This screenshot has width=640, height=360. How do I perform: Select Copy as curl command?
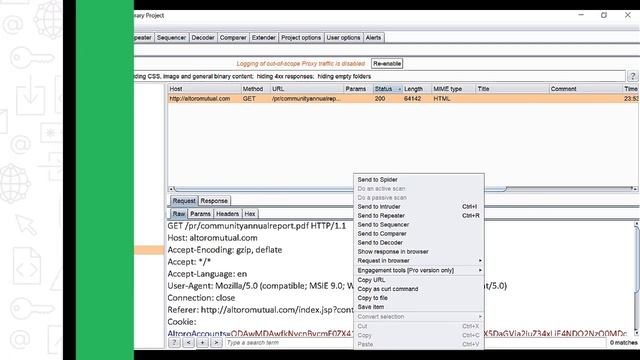(419, 289)
